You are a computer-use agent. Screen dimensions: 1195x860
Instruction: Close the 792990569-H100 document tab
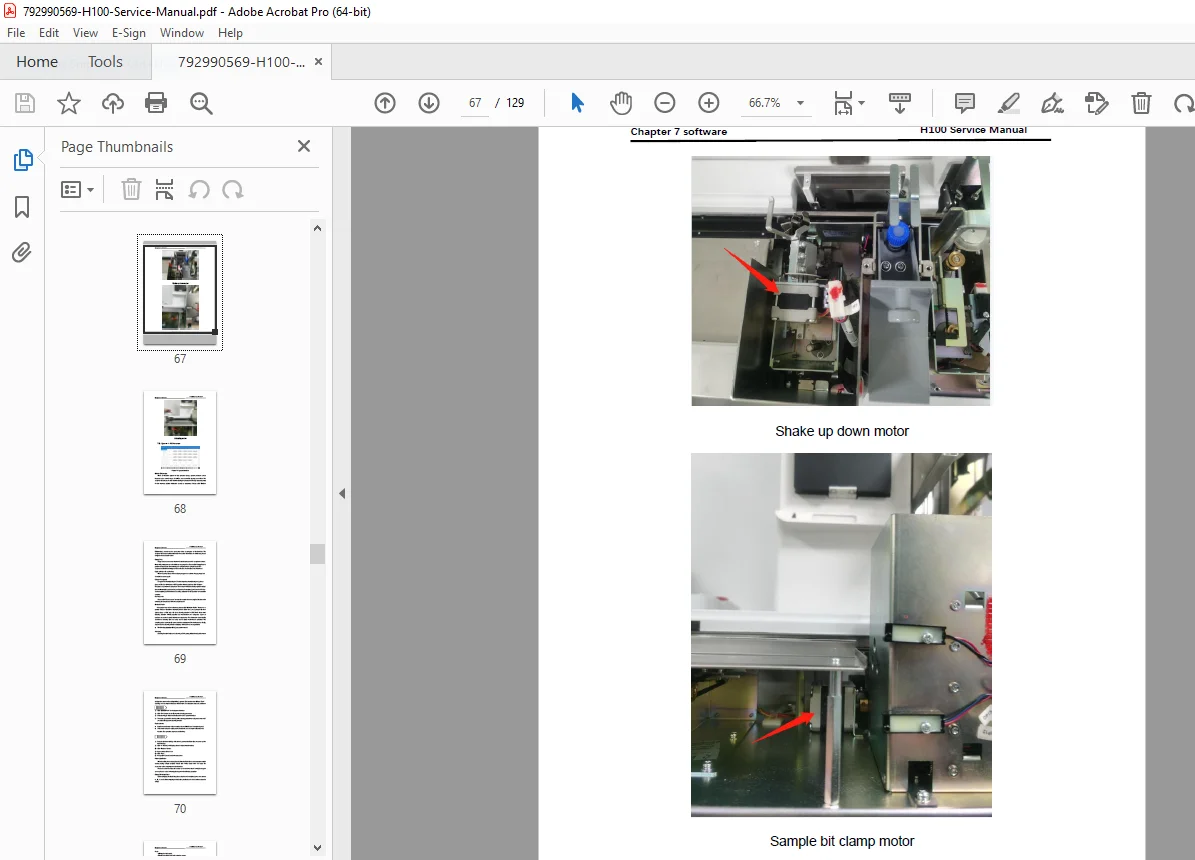[x=319, y=62]
